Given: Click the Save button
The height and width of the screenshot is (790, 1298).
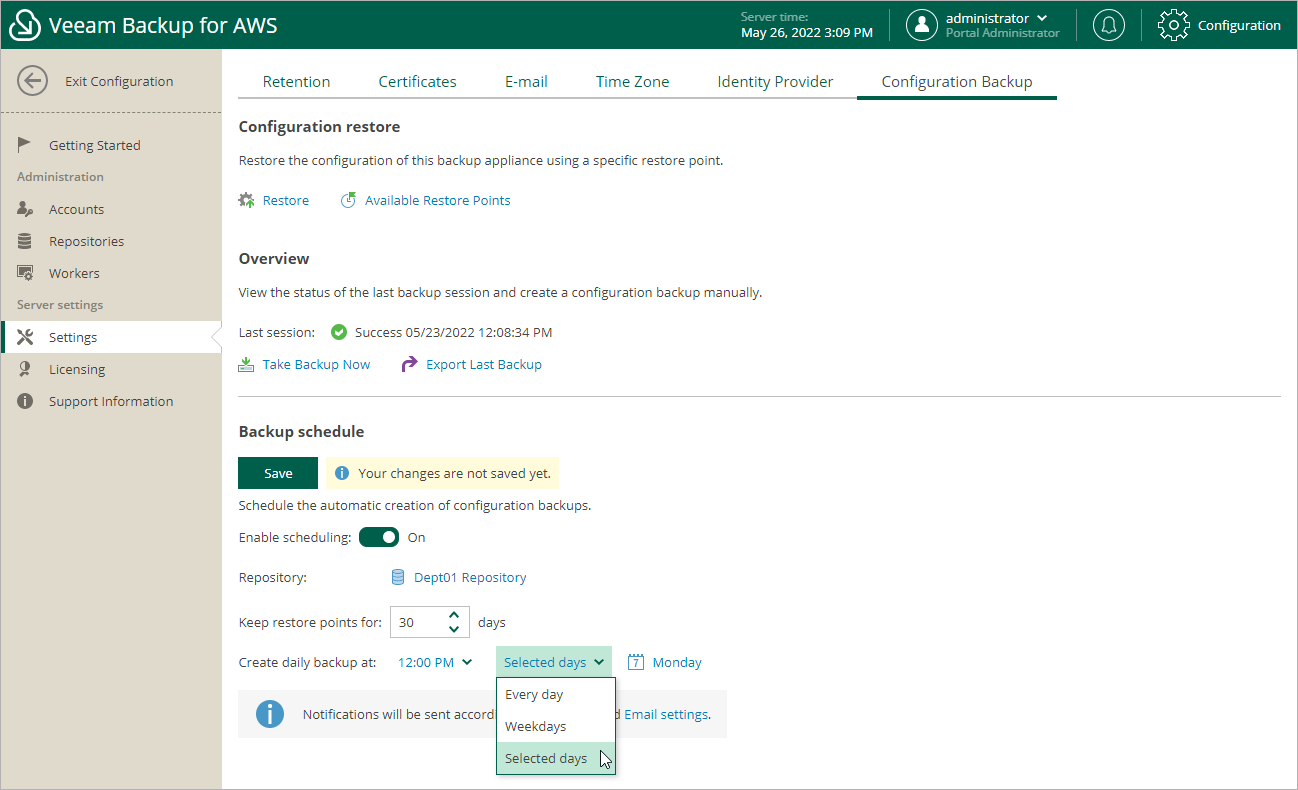Looking at the screenshot, I should (x=277, y=472).
